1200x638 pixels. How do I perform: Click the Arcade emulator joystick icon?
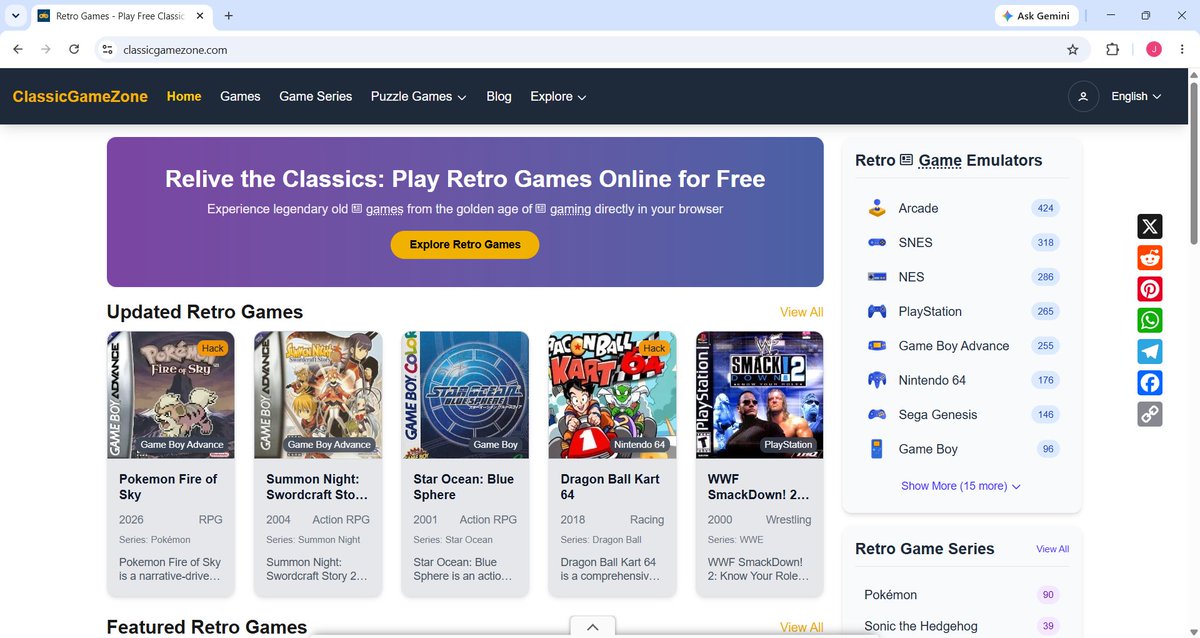(876, 208)
